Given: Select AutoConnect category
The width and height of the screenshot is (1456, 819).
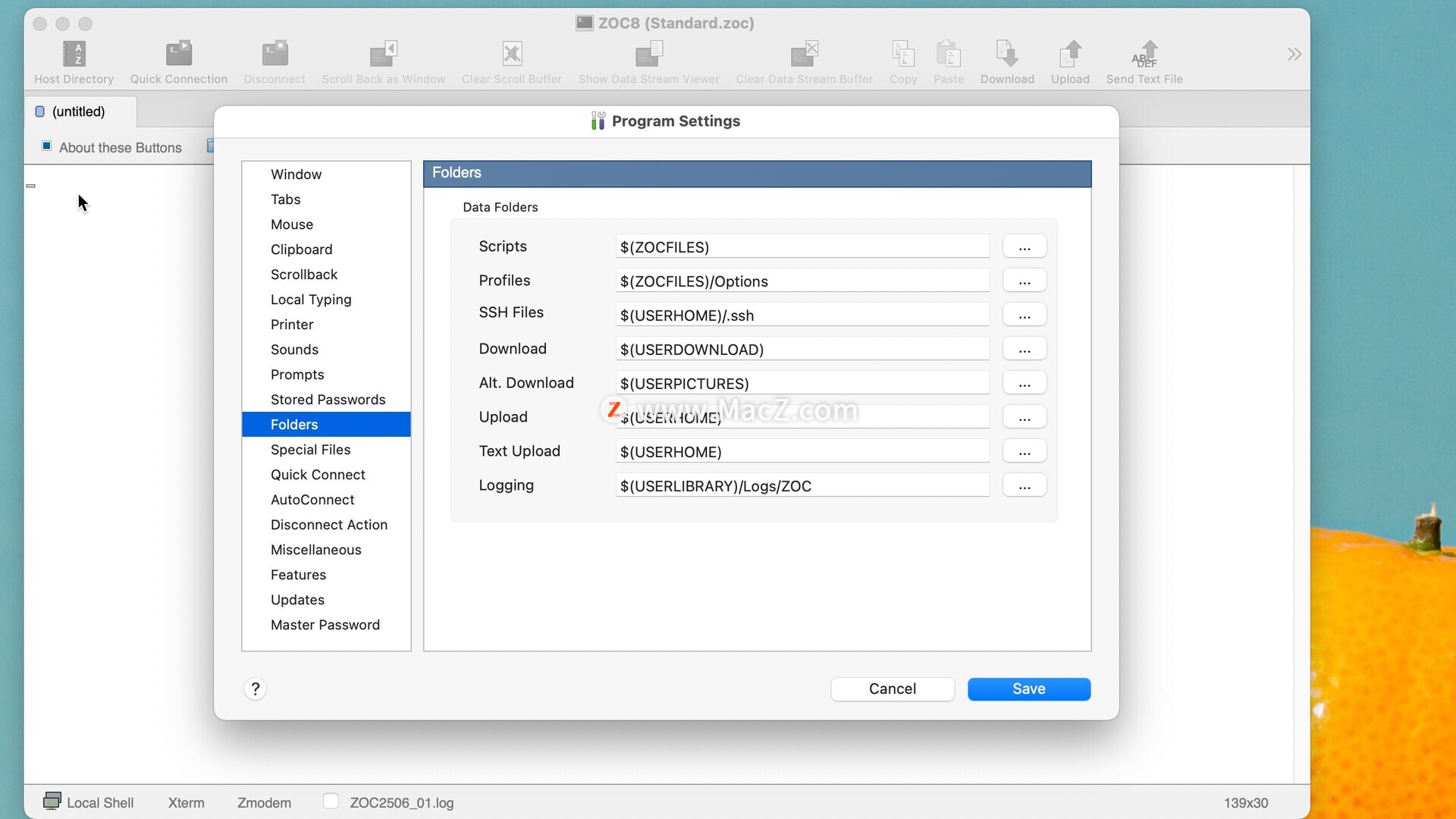Looking at the screenshot, I should point(326,500).
